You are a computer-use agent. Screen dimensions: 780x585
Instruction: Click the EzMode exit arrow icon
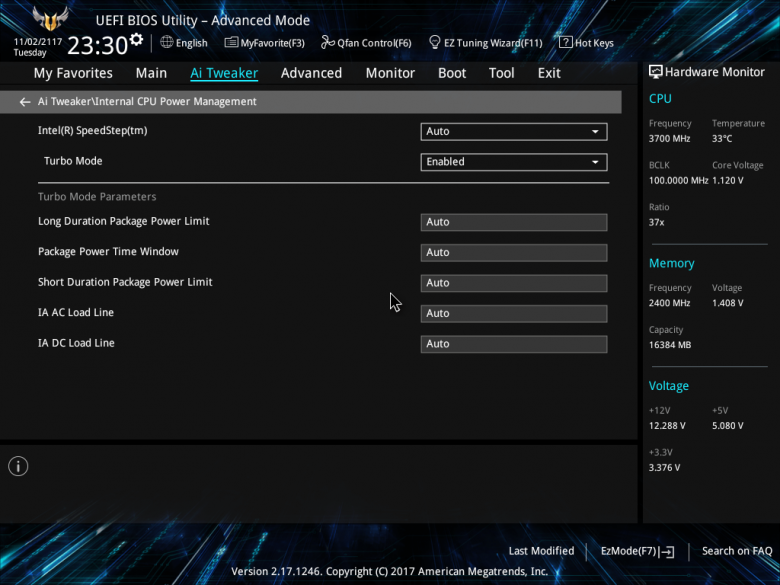click(x=667, y=551)
